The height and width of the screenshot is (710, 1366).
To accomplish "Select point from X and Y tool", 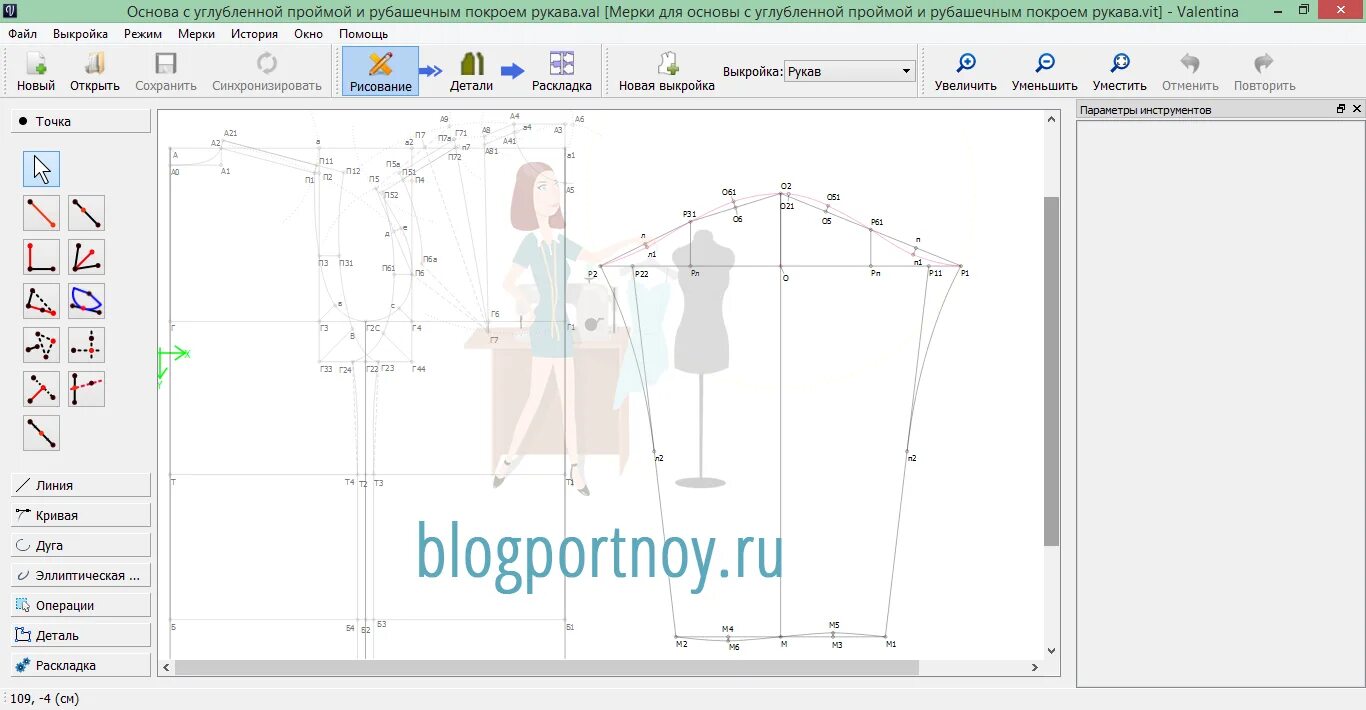I will click(87, 345).
